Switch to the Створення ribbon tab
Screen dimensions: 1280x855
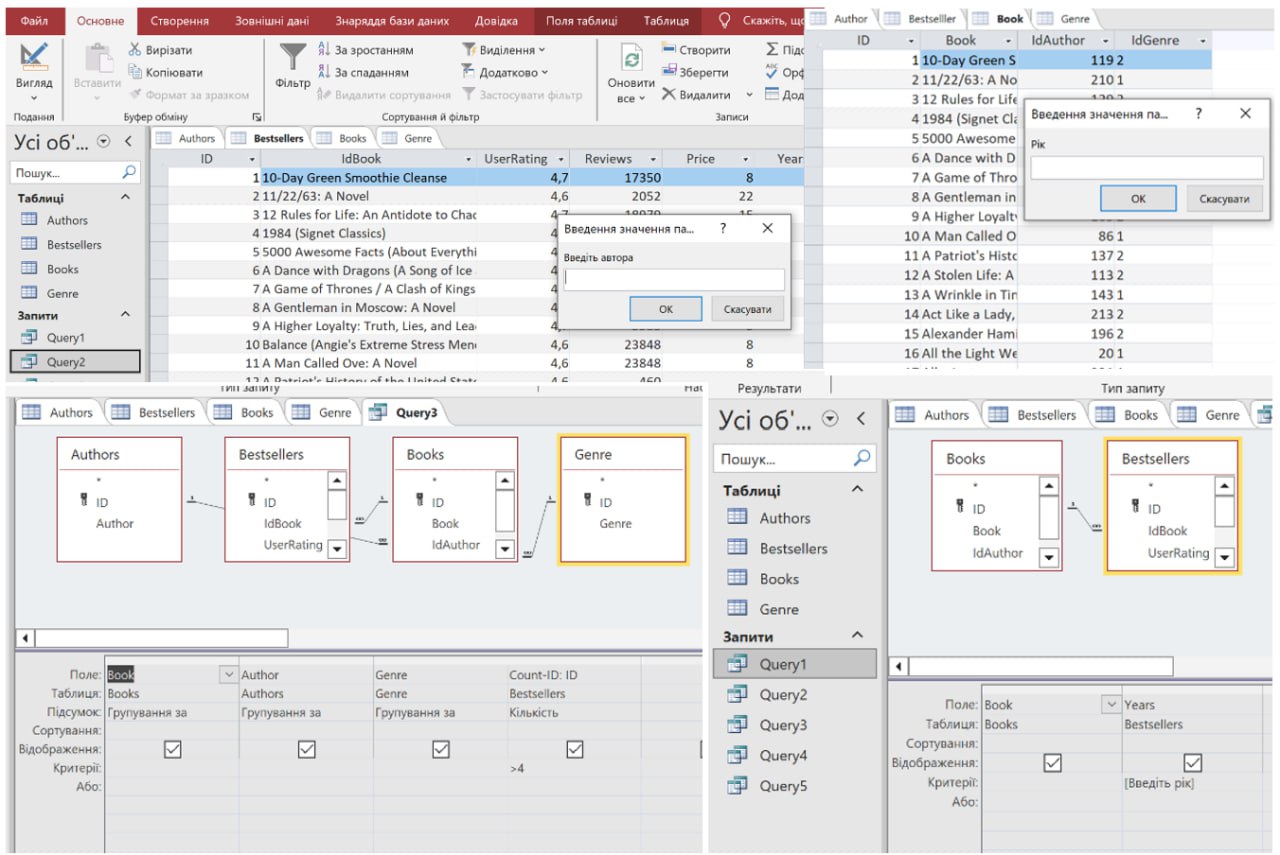pos(179,21)
